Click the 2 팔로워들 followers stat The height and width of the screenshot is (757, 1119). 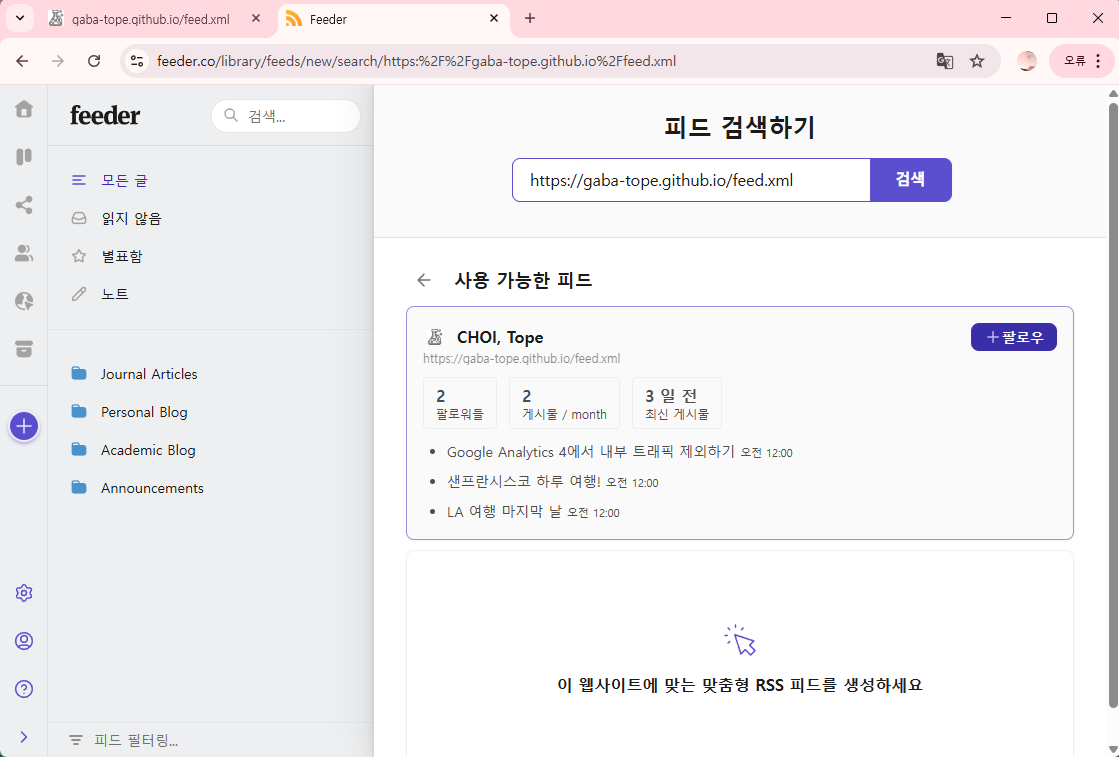point(460,403)
